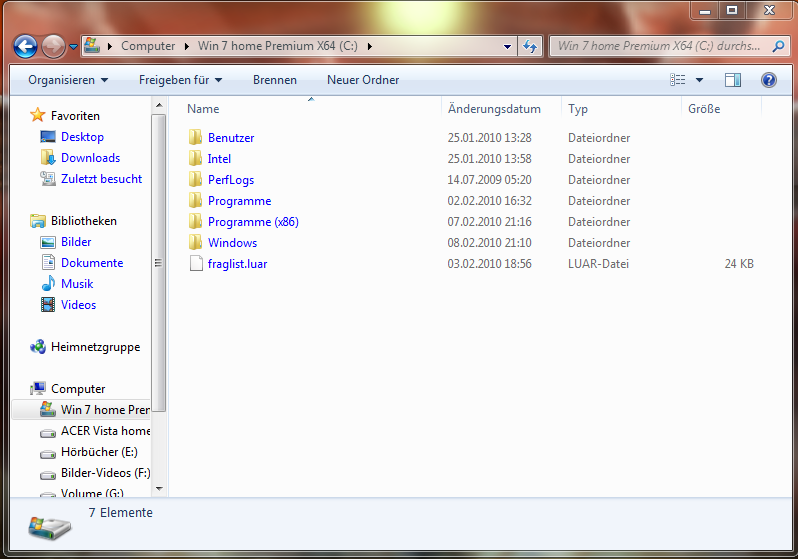Select the Programme folder icon
Image resolution: width=798 pixels, height=559 pixels.
(x=195, y=201)
